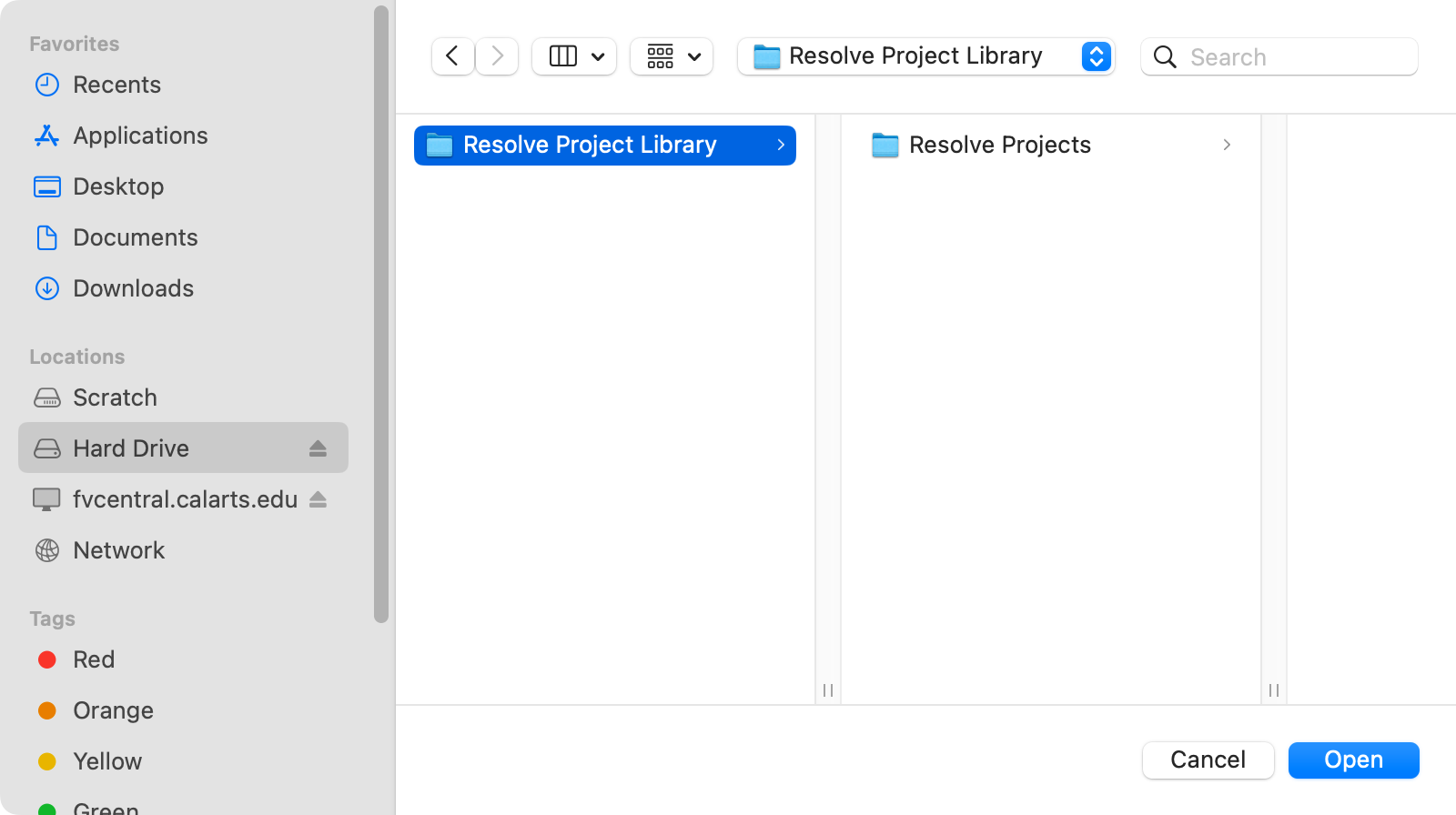1456x815 pixels.
Task: Open the column view mode dropdown
Action: [574, 56]
